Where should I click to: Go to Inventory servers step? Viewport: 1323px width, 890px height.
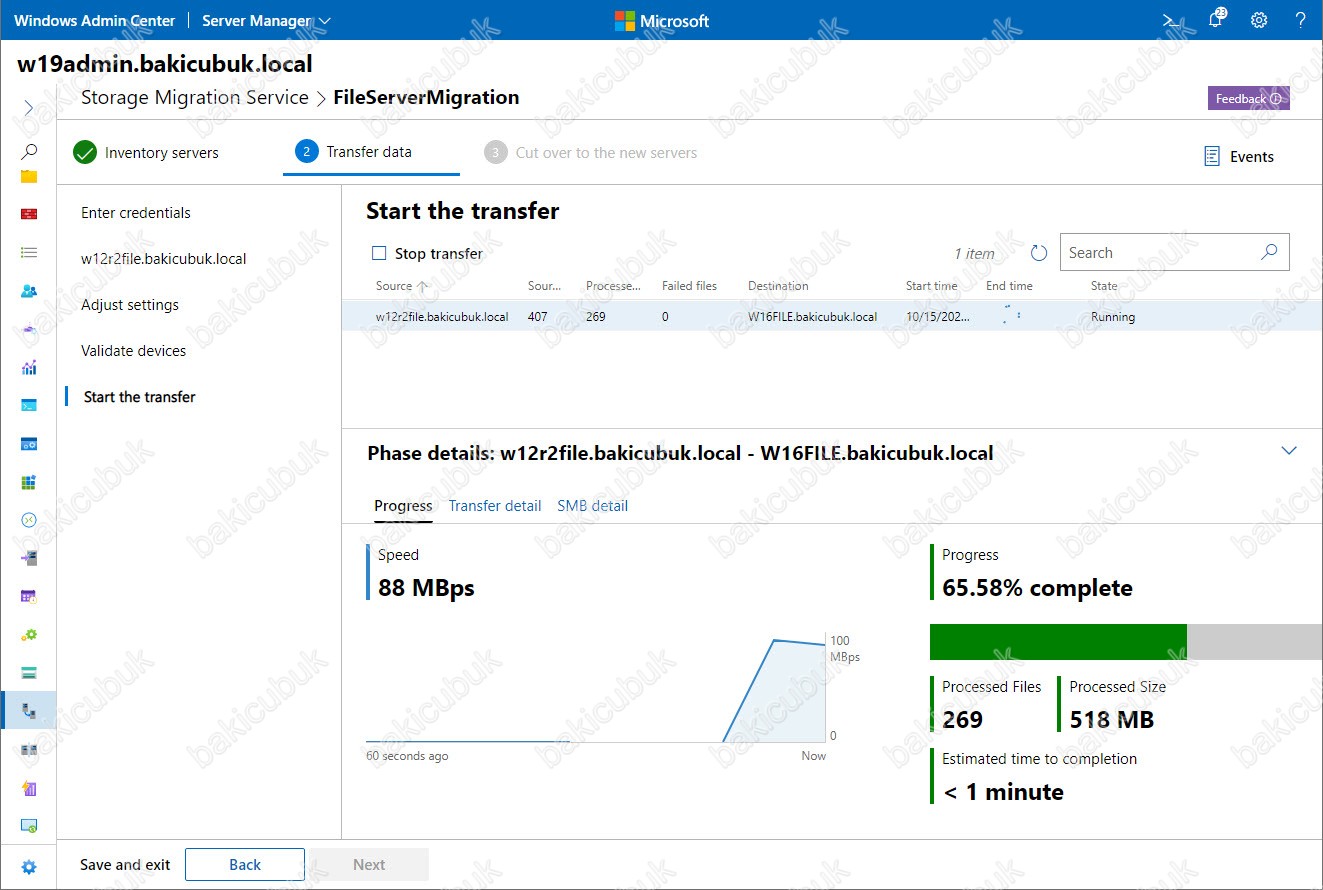tap(146, 153)
